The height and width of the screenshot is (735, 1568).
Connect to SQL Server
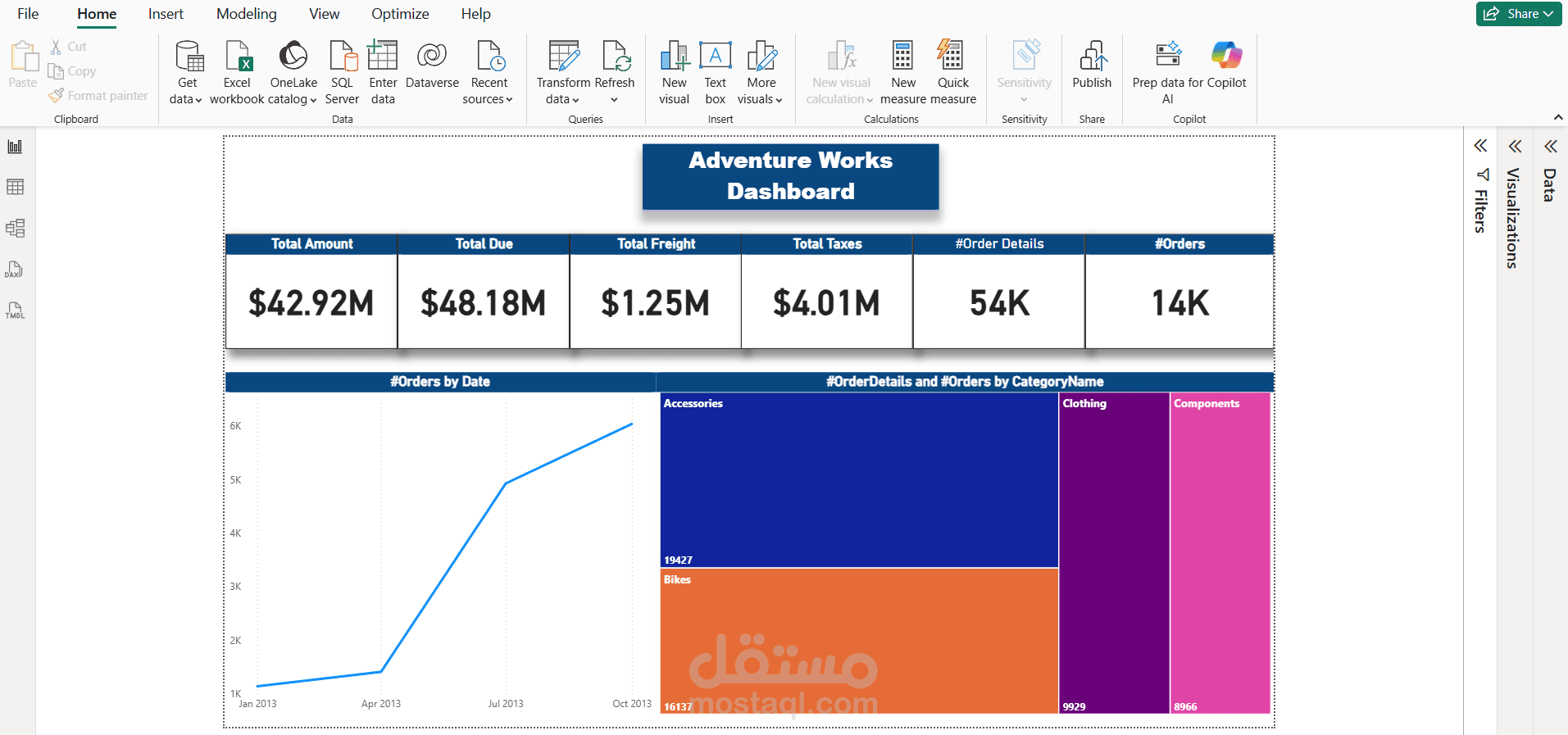click(x=342, y=72)
